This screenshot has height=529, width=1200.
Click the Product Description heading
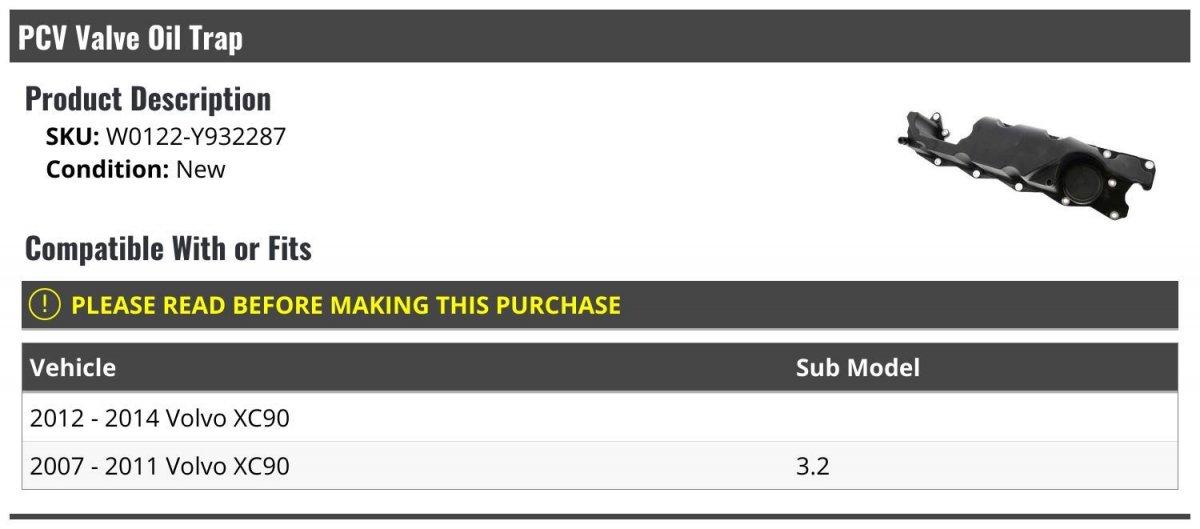148,98
